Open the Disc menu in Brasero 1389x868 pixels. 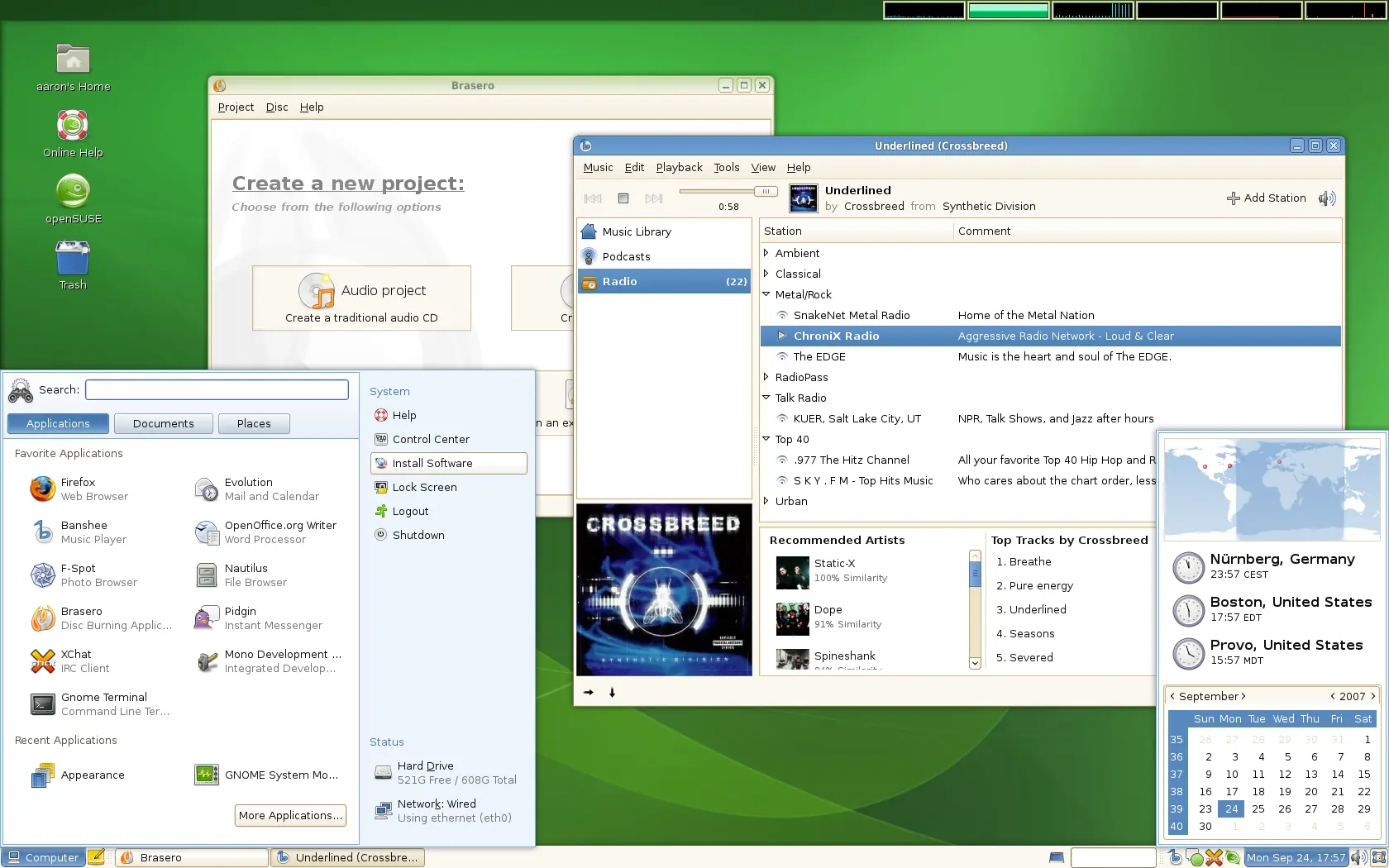tap(276, 107)
